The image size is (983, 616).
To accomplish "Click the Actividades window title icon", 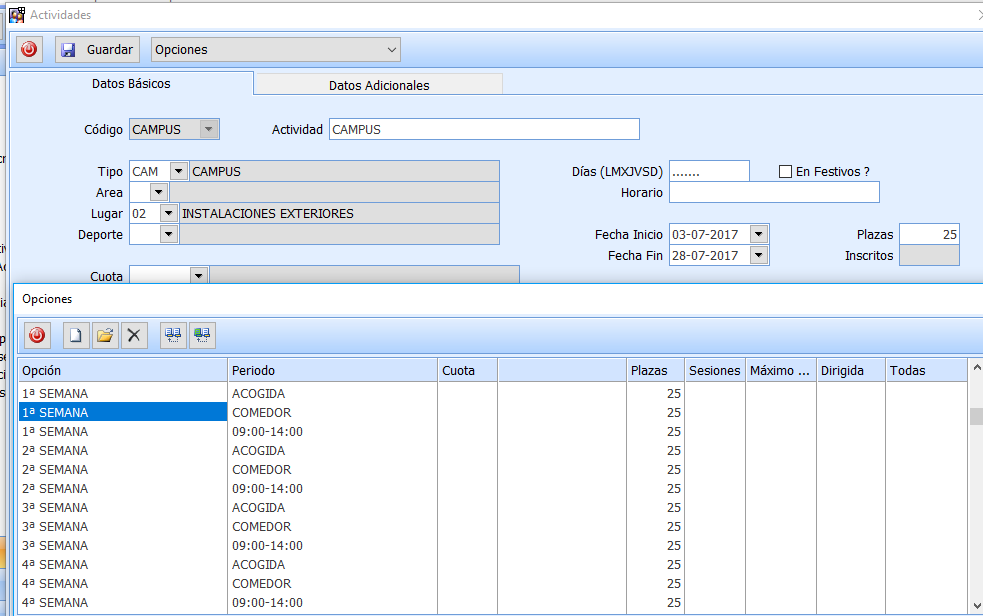I will coord(17,15).
